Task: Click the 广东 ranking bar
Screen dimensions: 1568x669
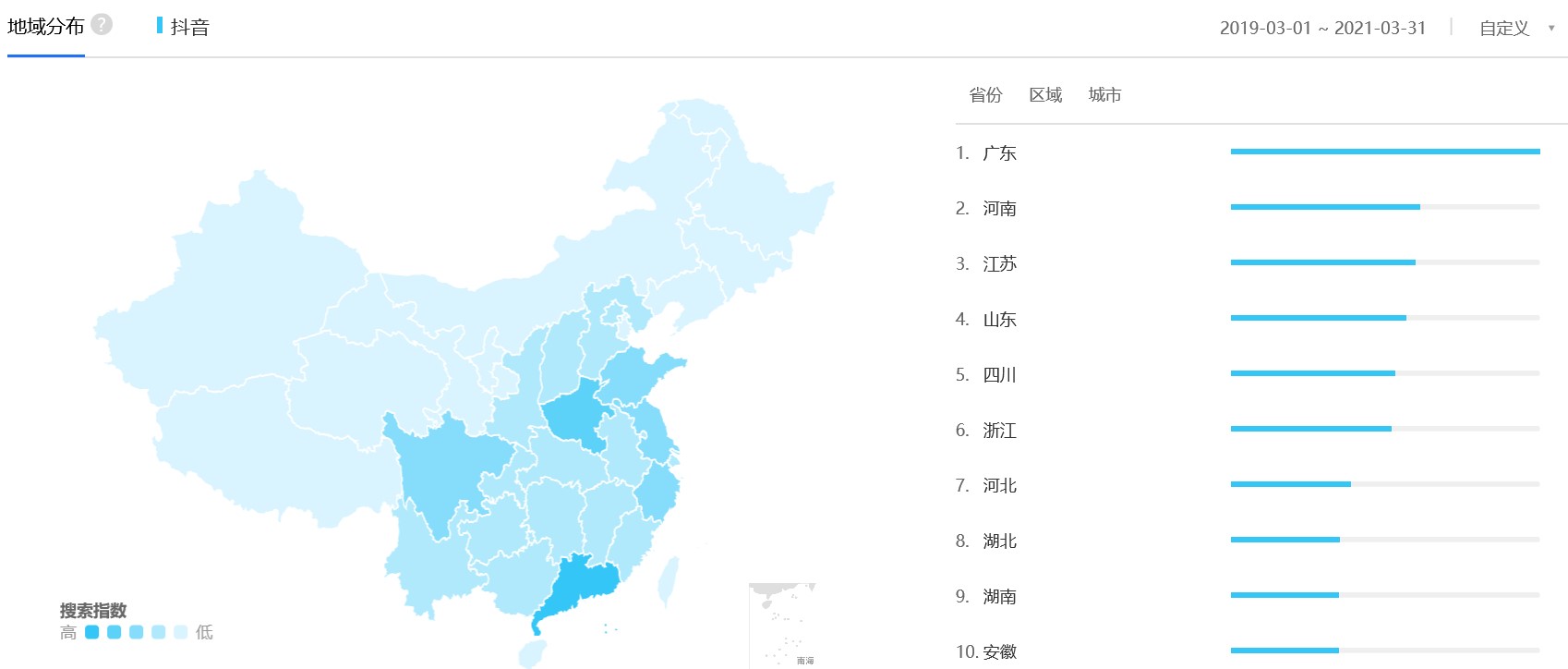Action: coord(1384,152)
